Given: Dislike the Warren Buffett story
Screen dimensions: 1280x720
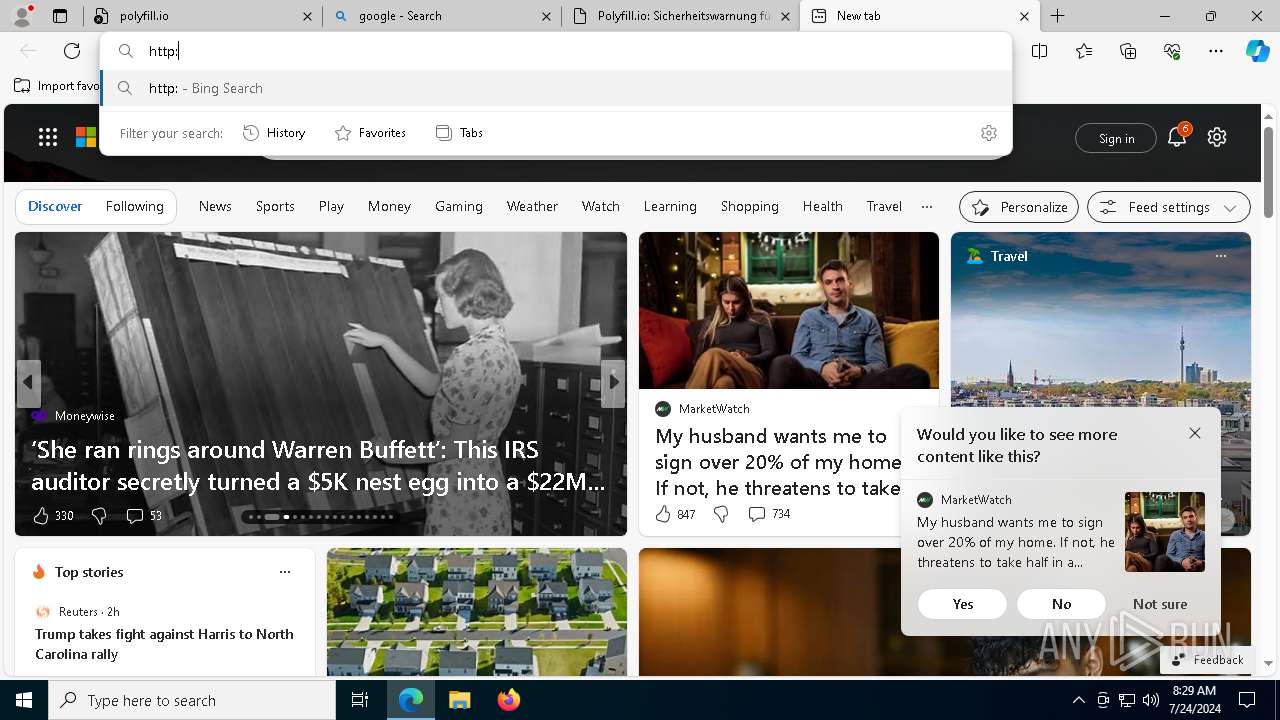Looking at the screenshot, I should pyautogui.click(x=99, y=516).
